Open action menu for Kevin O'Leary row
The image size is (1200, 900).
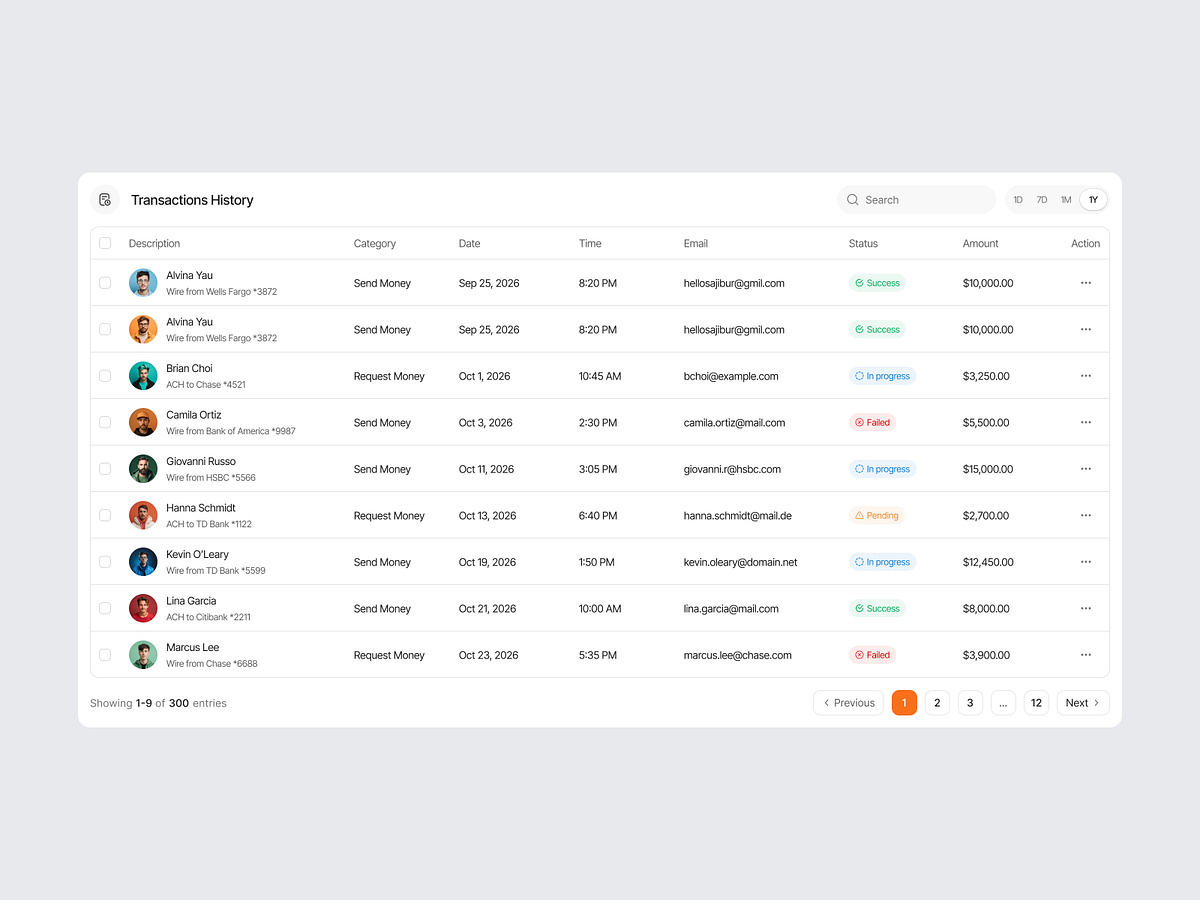(x=1086, y=562)
